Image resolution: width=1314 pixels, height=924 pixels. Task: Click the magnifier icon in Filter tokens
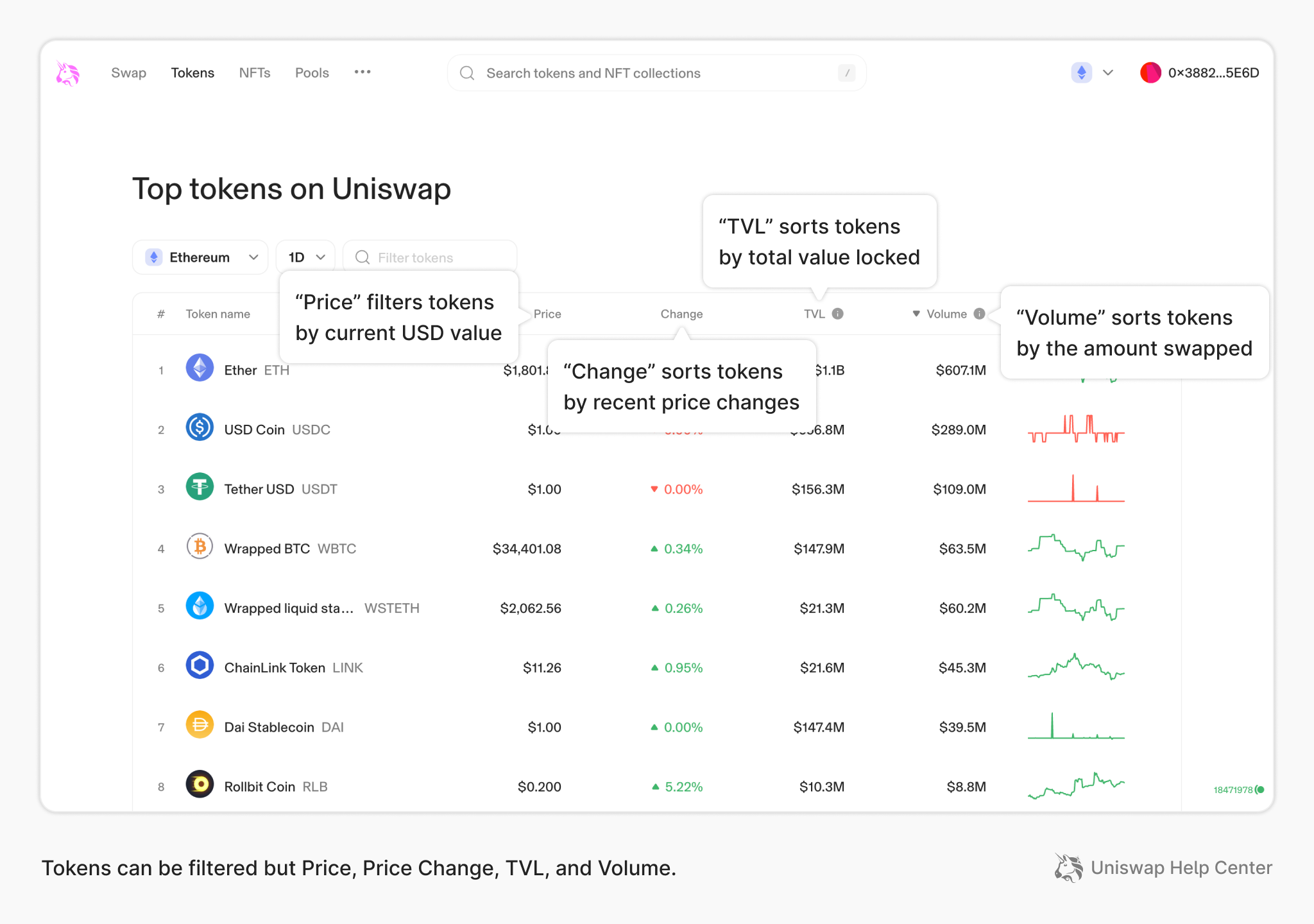coord(363,257)
